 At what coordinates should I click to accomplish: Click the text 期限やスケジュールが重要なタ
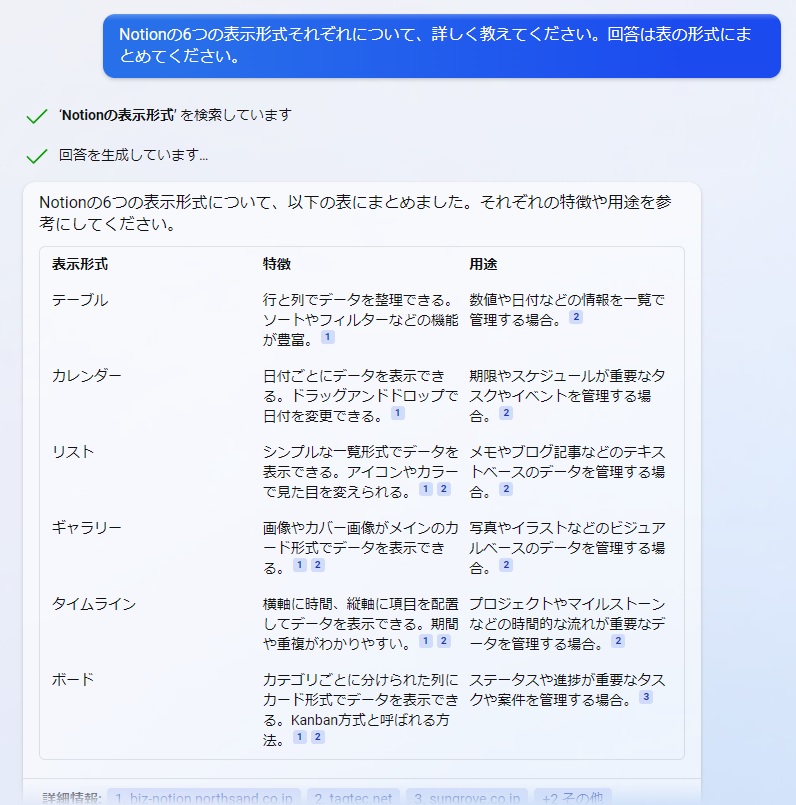[x=567, y=376]
